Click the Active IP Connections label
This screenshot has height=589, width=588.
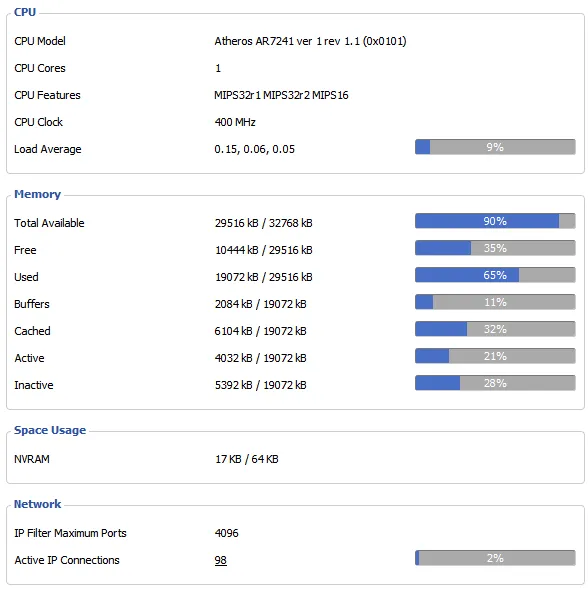coord(67,560)
